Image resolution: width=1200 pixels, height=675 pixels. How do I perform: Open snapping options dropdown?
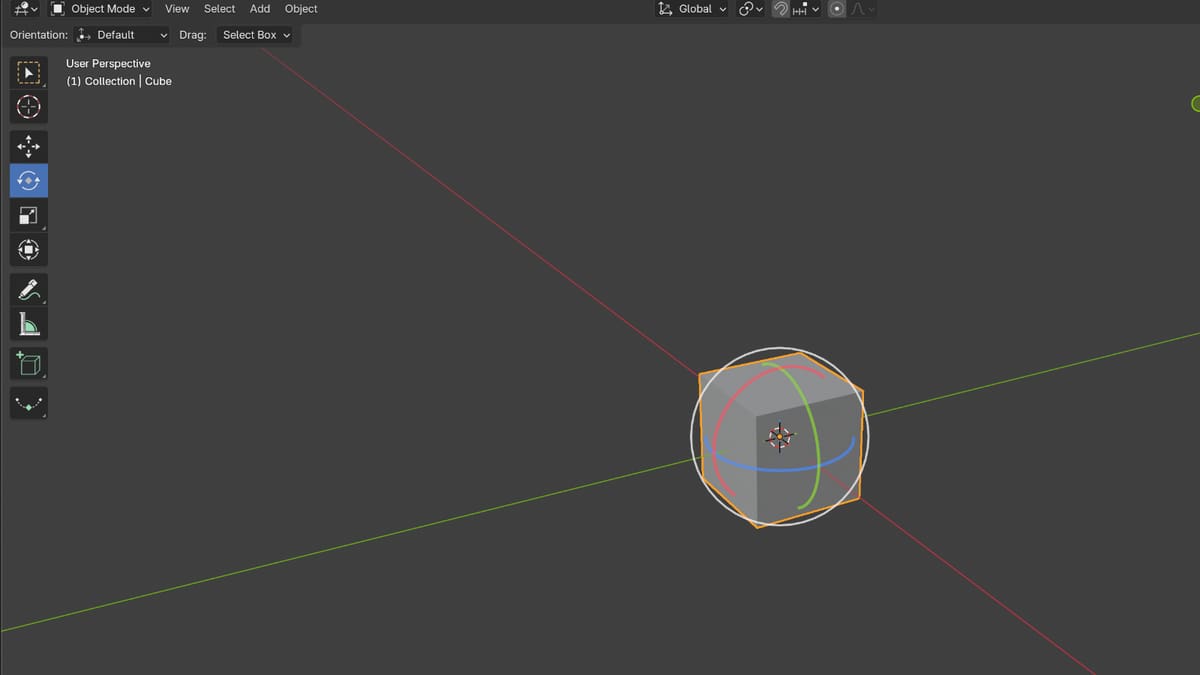click(x=806, y=9)
